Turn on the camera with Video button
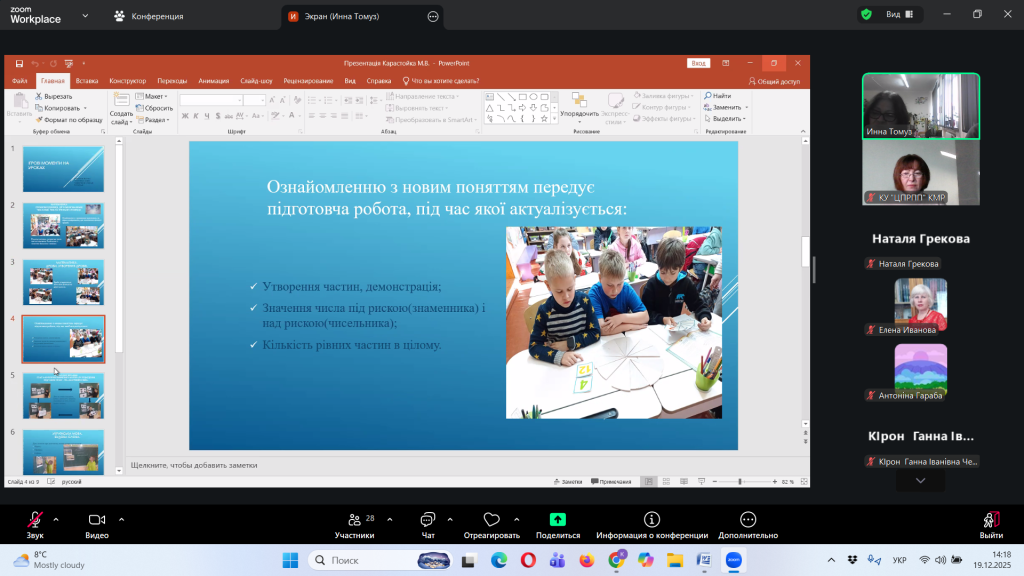This screenshot has width=1024, height=576. coord(97,520)
